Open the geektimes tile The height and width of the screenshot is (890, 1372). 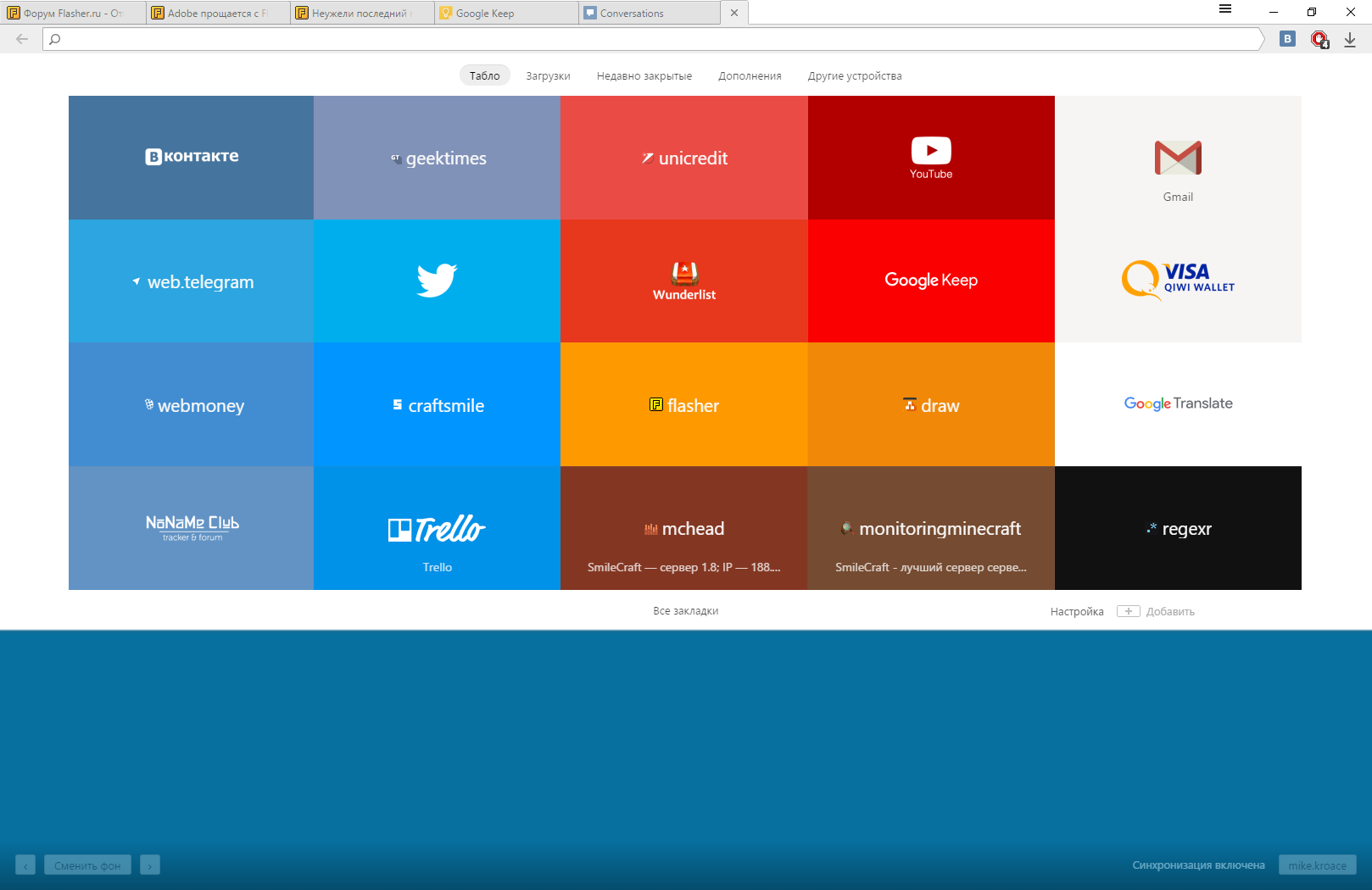click(437, 158)
